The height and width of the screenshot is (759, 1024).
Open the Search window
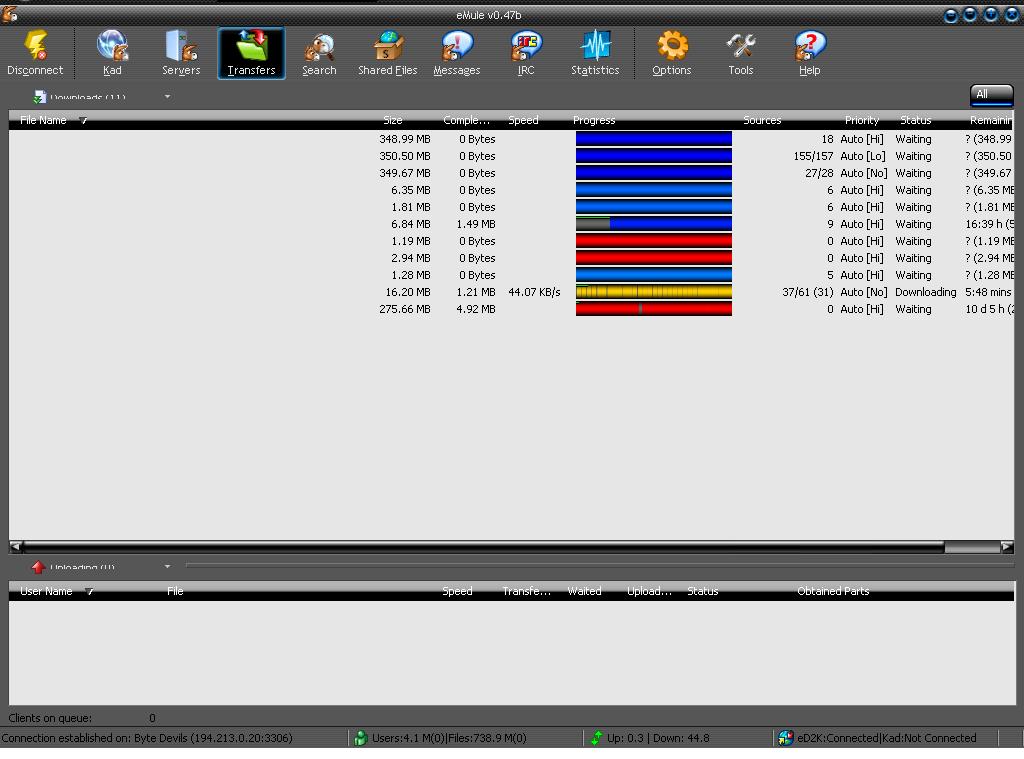(319, 54)
